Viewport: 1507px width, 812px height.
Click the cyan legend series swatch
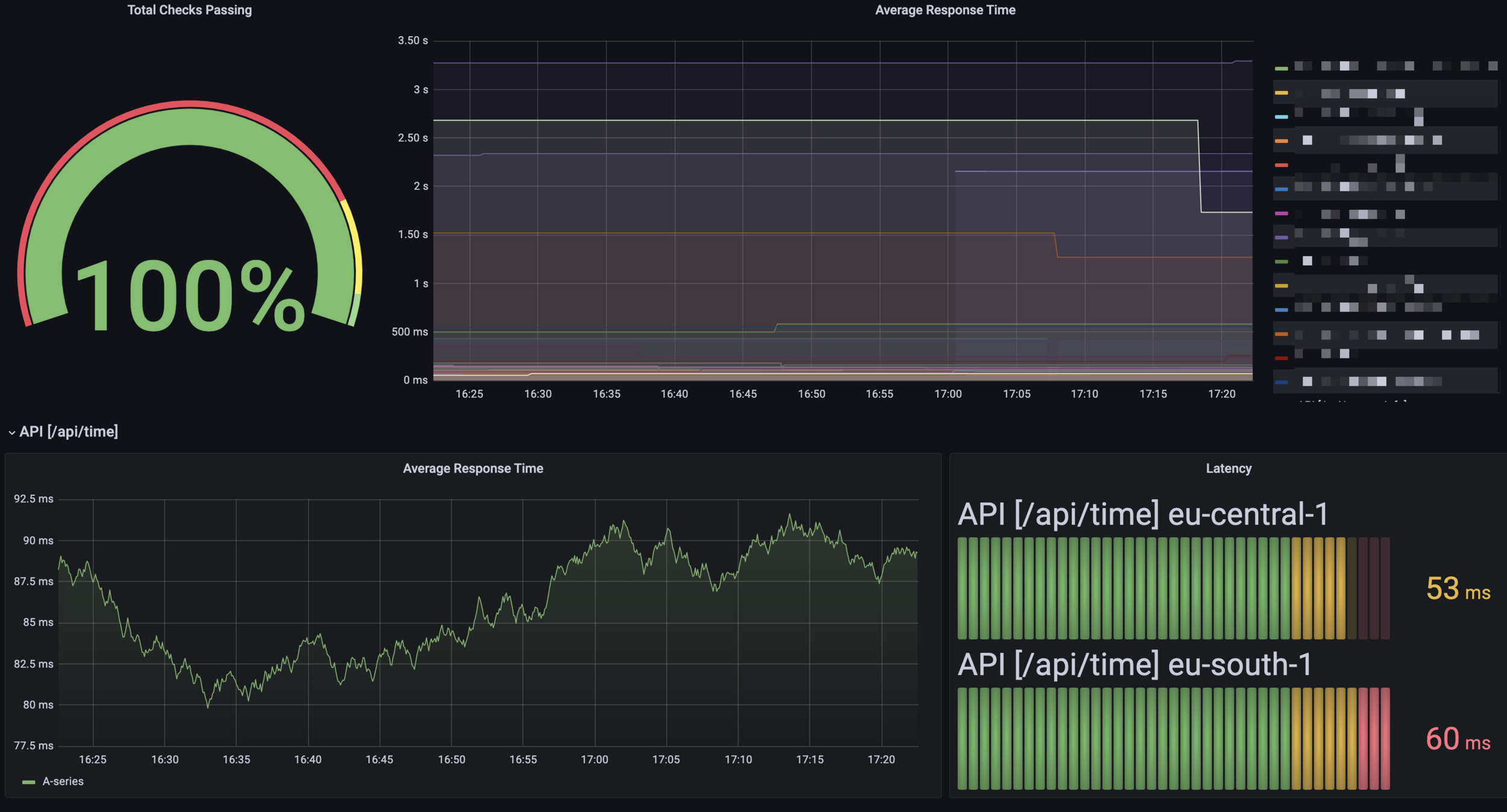pyautogui.click(x=1281, y=117)
